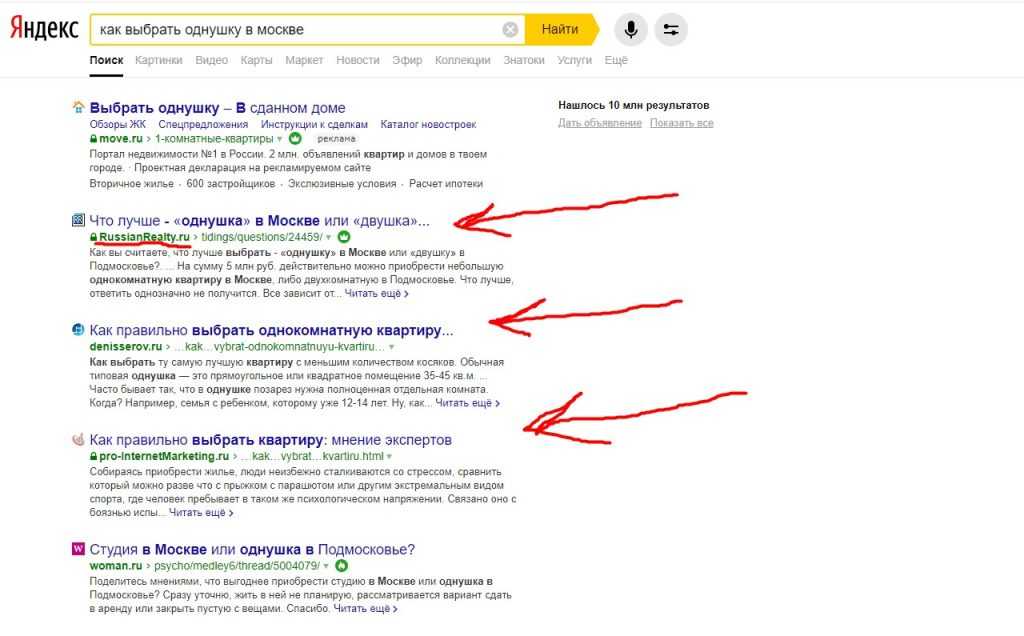Click Показать все link

tap(681, 123)
